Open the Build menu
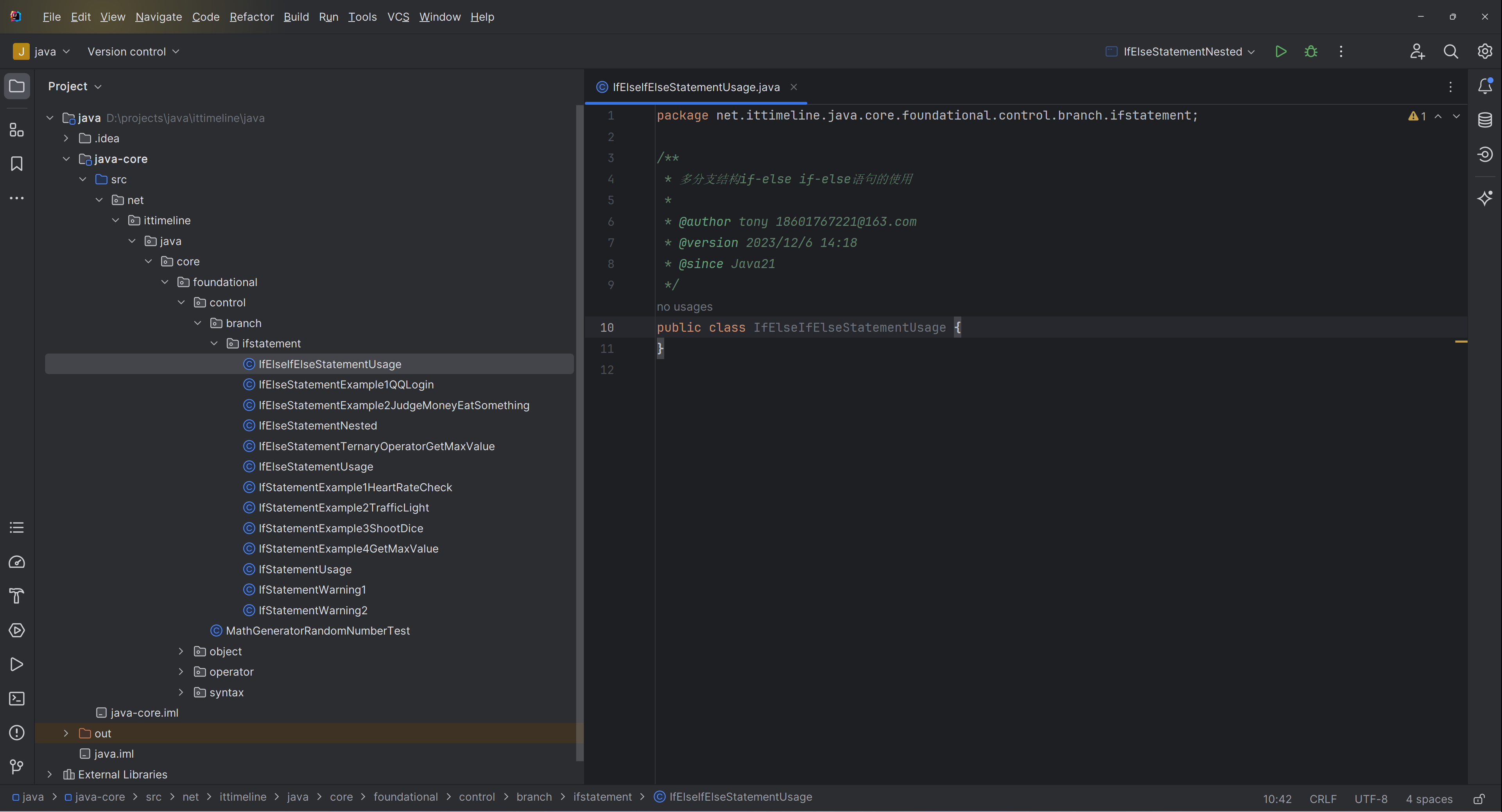The height and width of the screenshot is (812, 1502). (x=296, y=17)
